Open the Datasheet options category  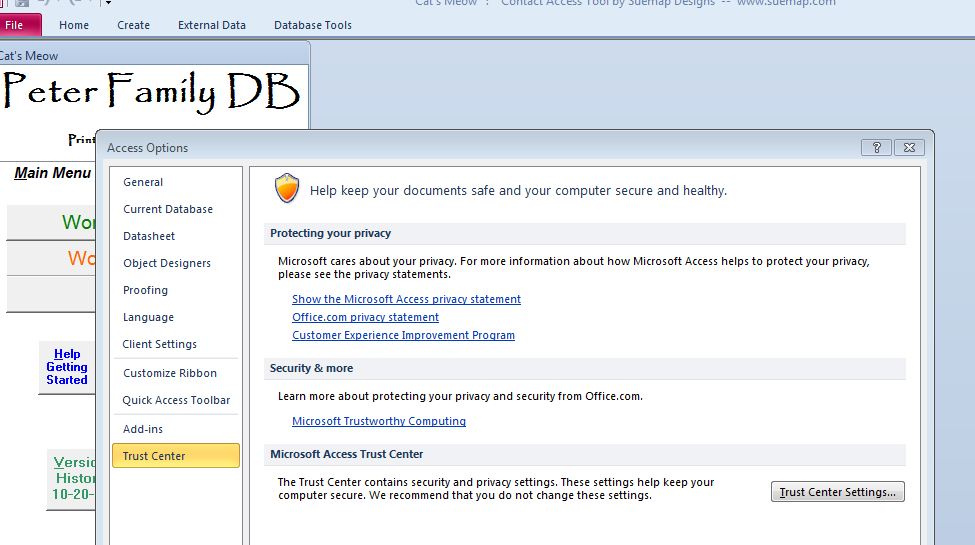click(x=176, y=236)
